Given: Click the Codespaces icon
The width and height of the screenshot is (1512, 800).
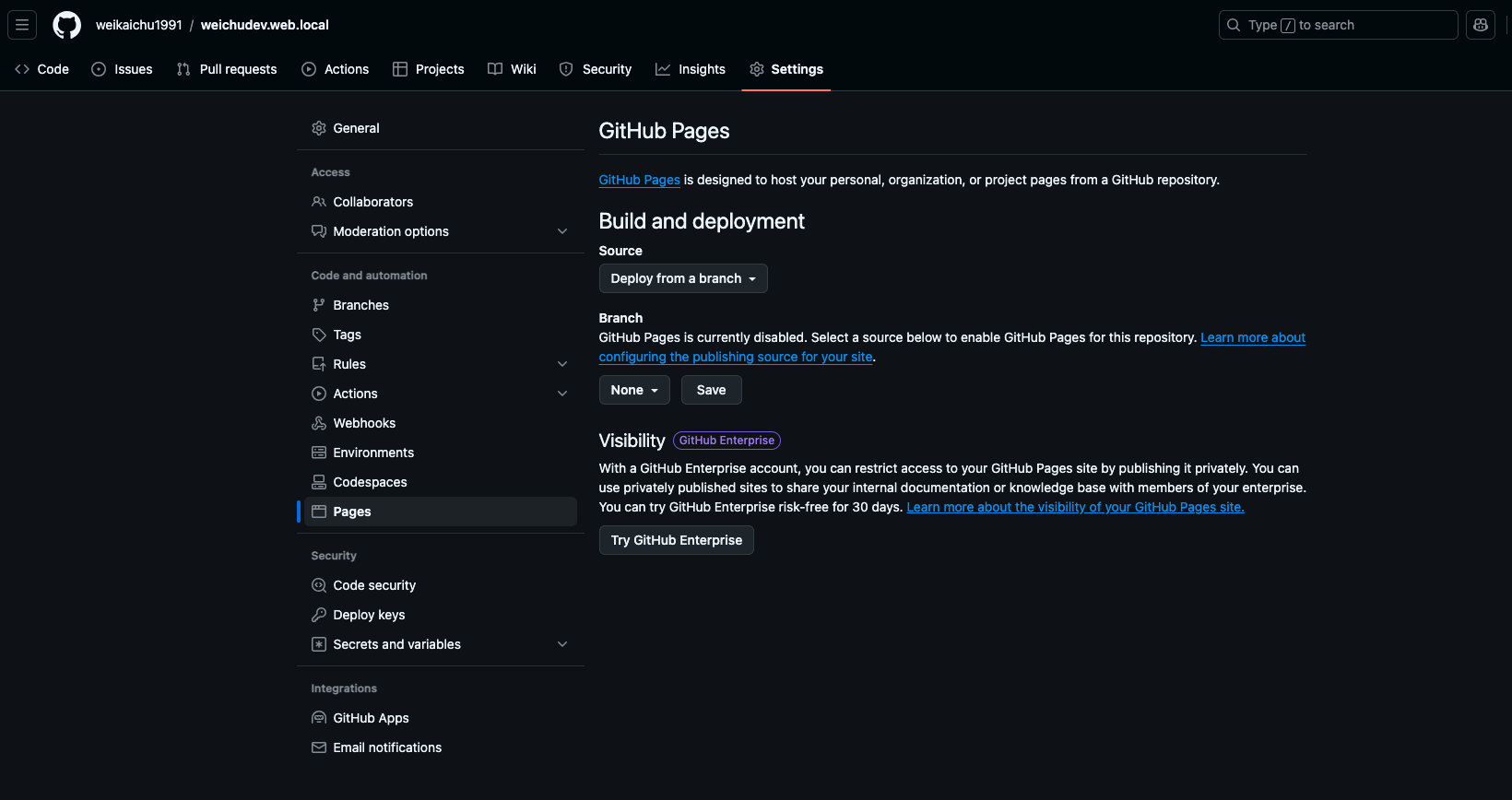Looking at the screenshot, I should pos(319,482).
